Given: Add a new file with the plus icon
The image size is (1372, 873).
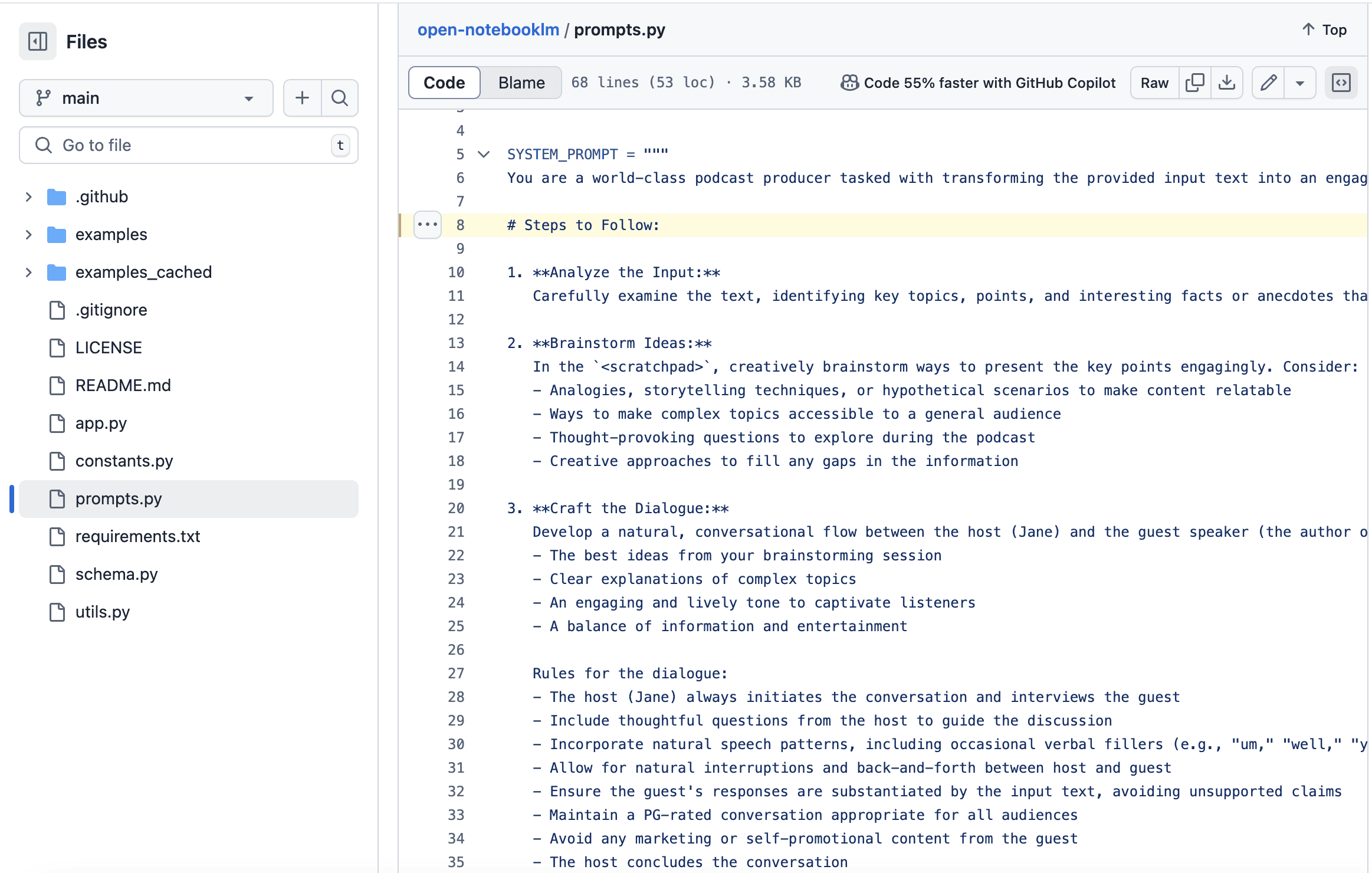Looking at the screenshot, I should coord(302,98).
